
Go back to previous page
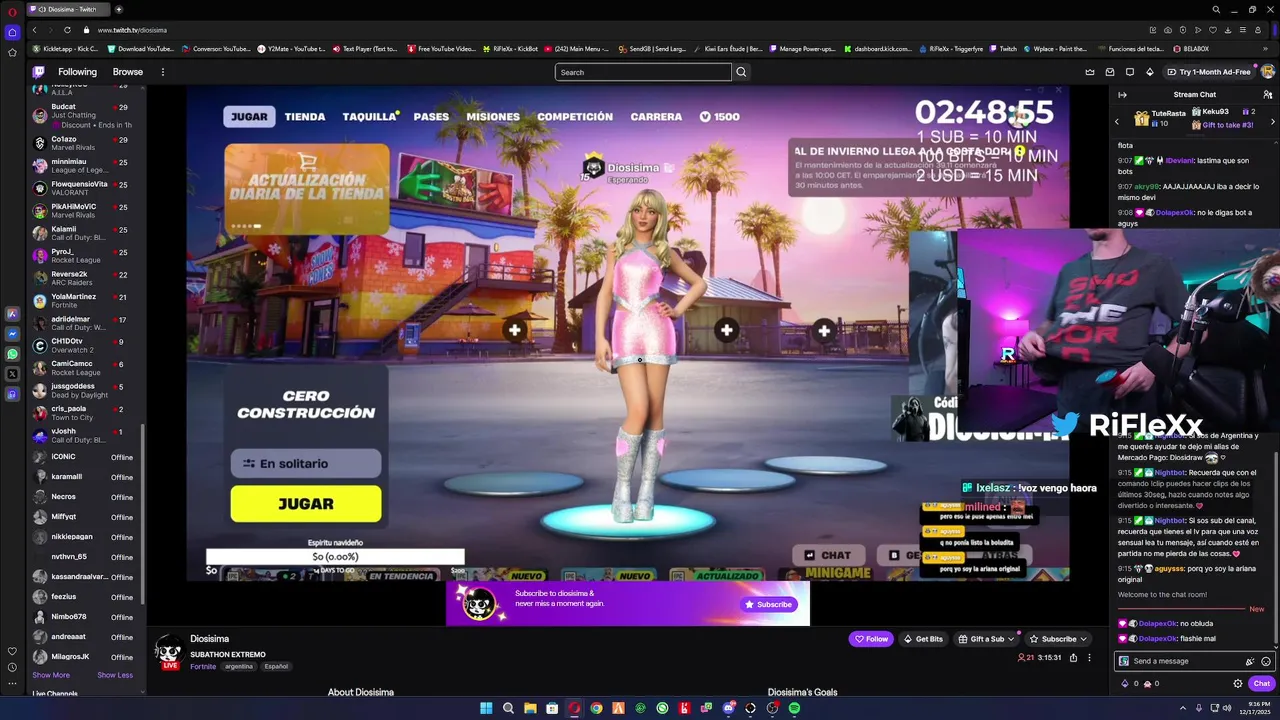click(x=34, y=30)
